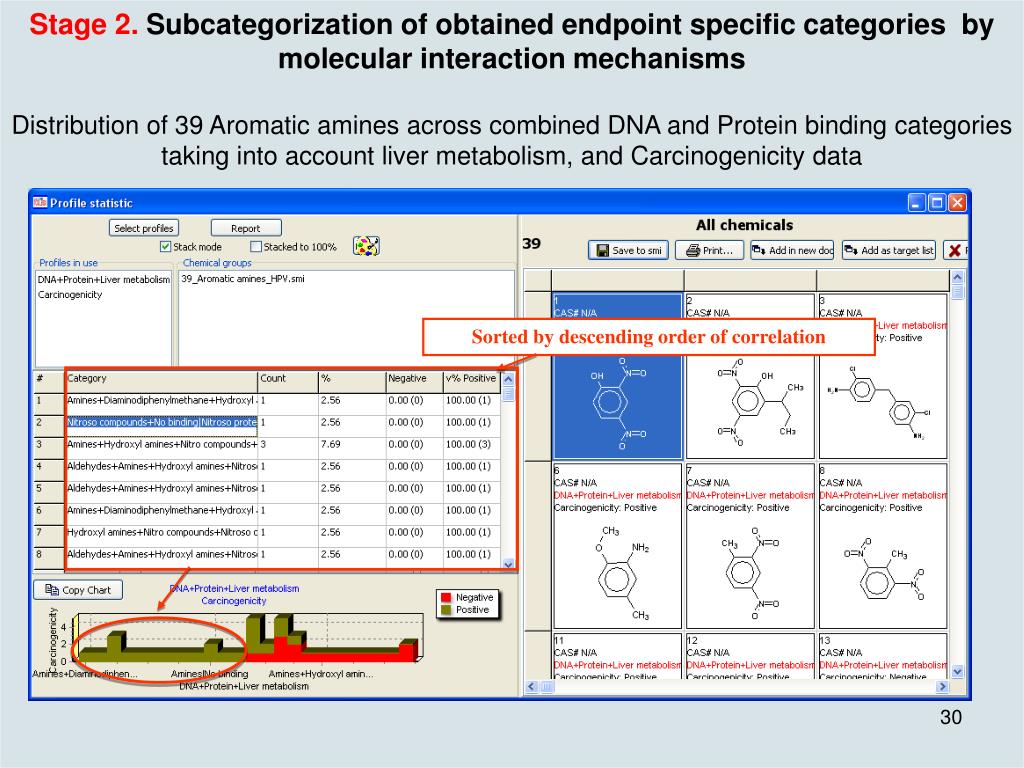Viewport: 1024px width, 768px height.
Task: Select chemical 8 structure thumbnail
Action: (x=883, y=546)
